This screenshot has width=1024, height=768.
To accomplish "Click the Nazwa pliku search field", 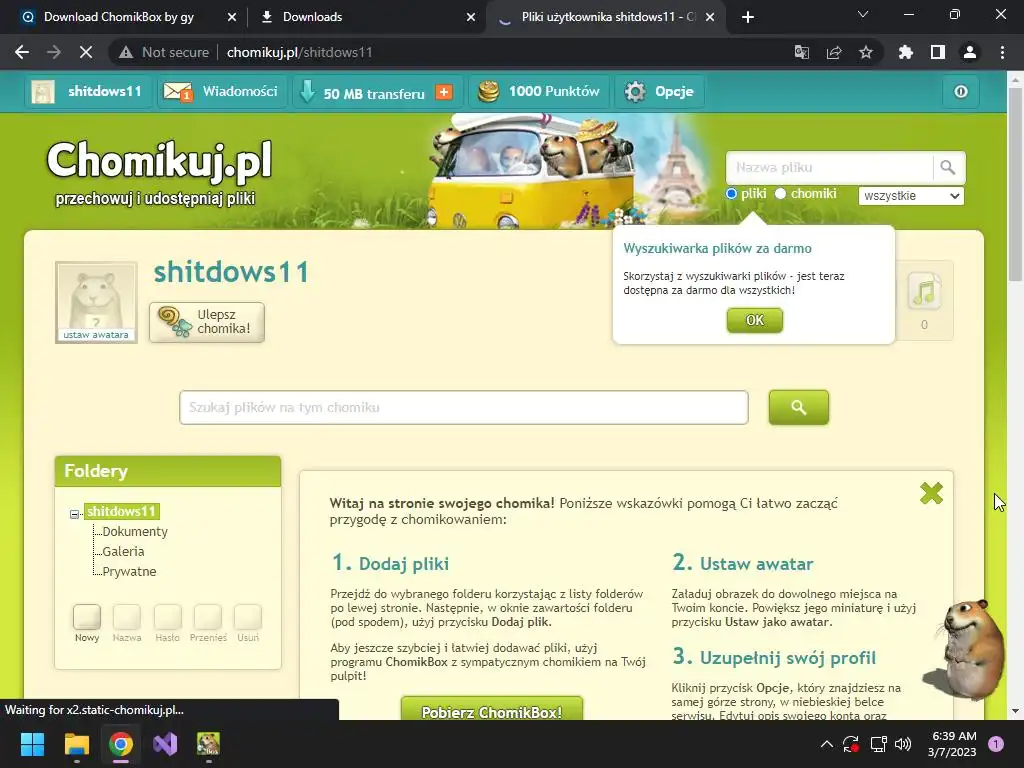I will coord(829,168).
